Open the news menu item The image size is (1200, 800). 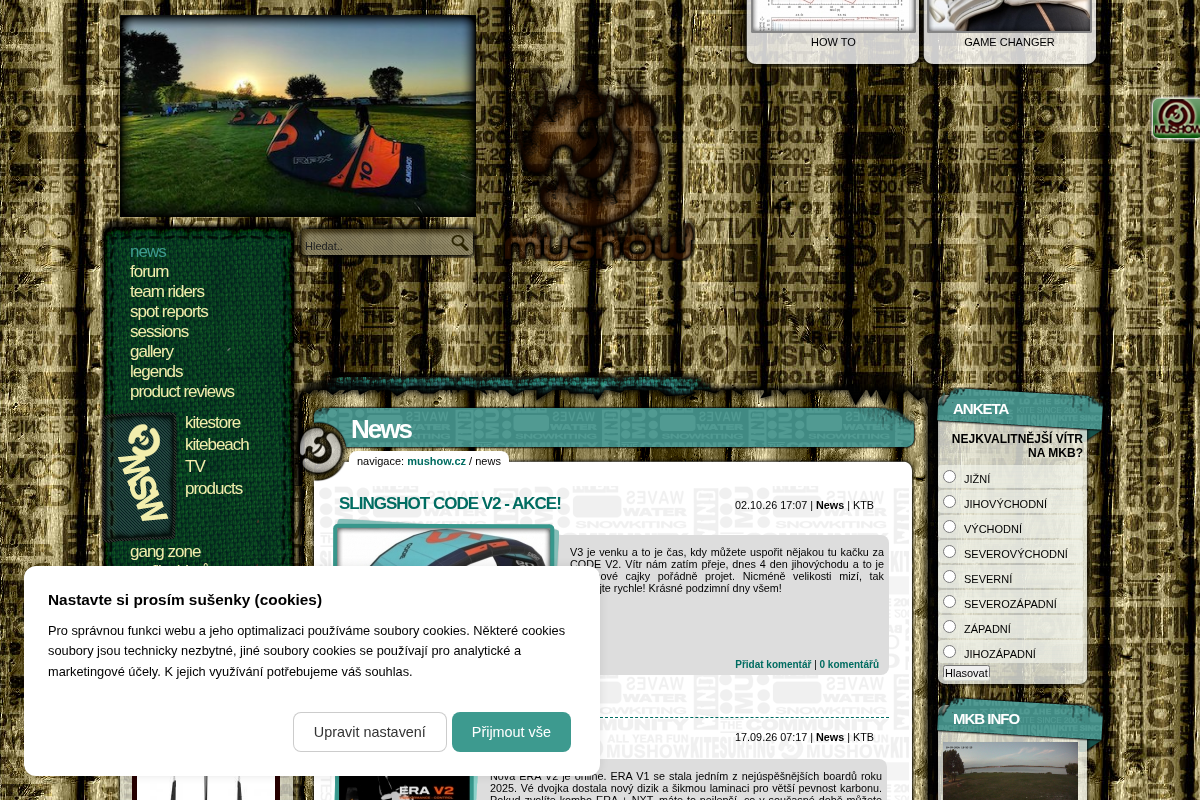[148, 252]
